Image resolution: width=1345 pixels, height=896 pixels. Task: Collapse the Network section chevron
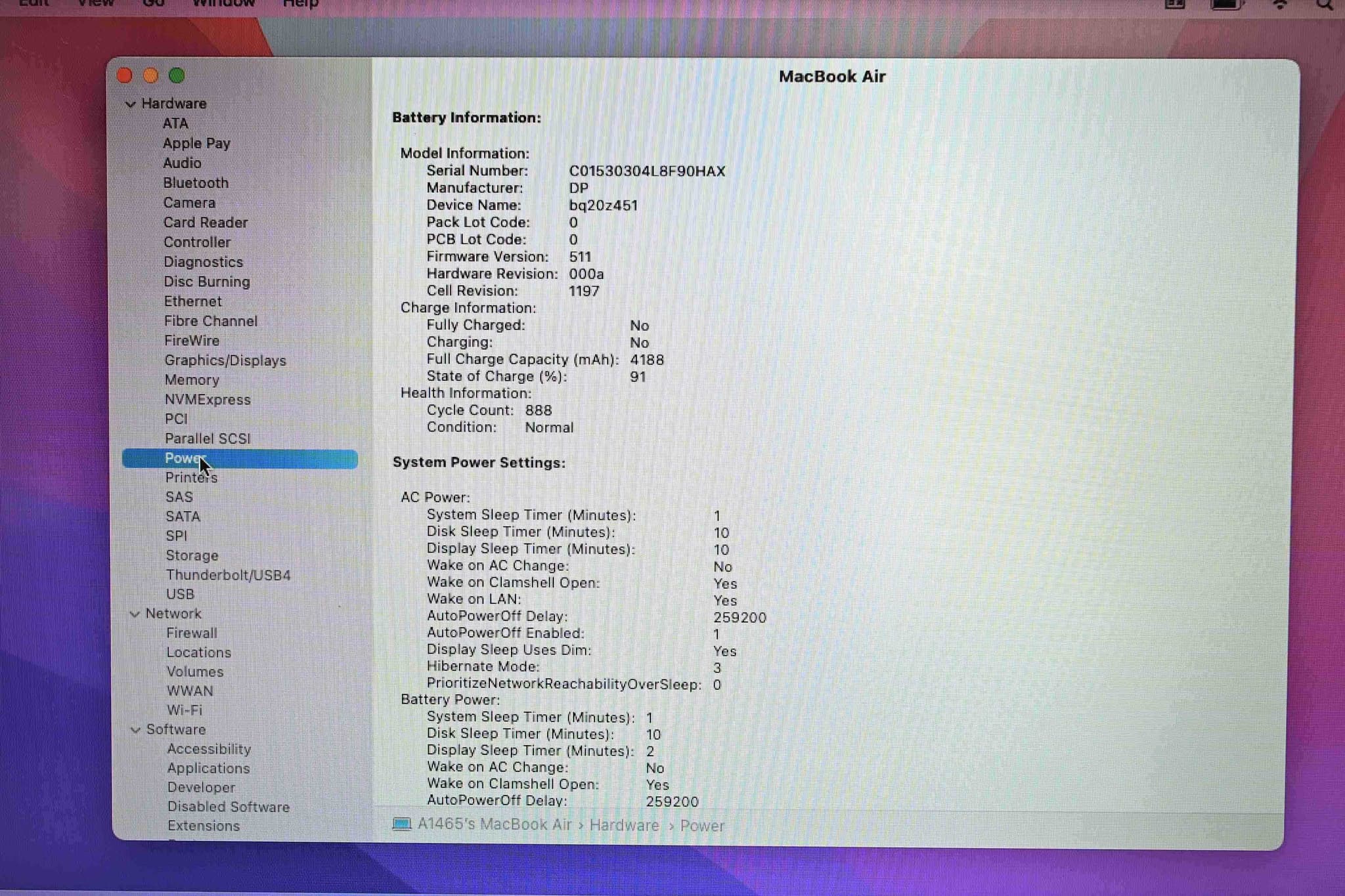(135, 614)
